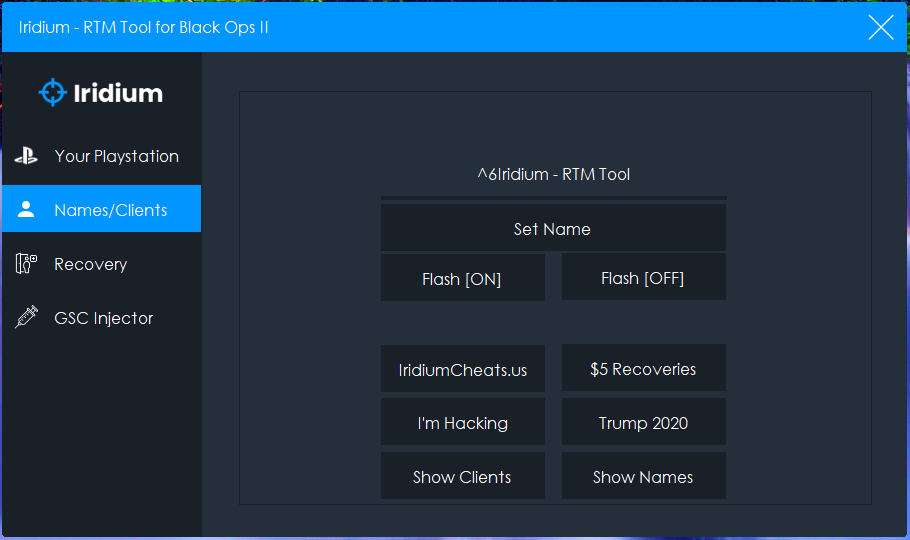
Task: Disable name flashing with Flash [OFF]
Action: coord(644,276)
